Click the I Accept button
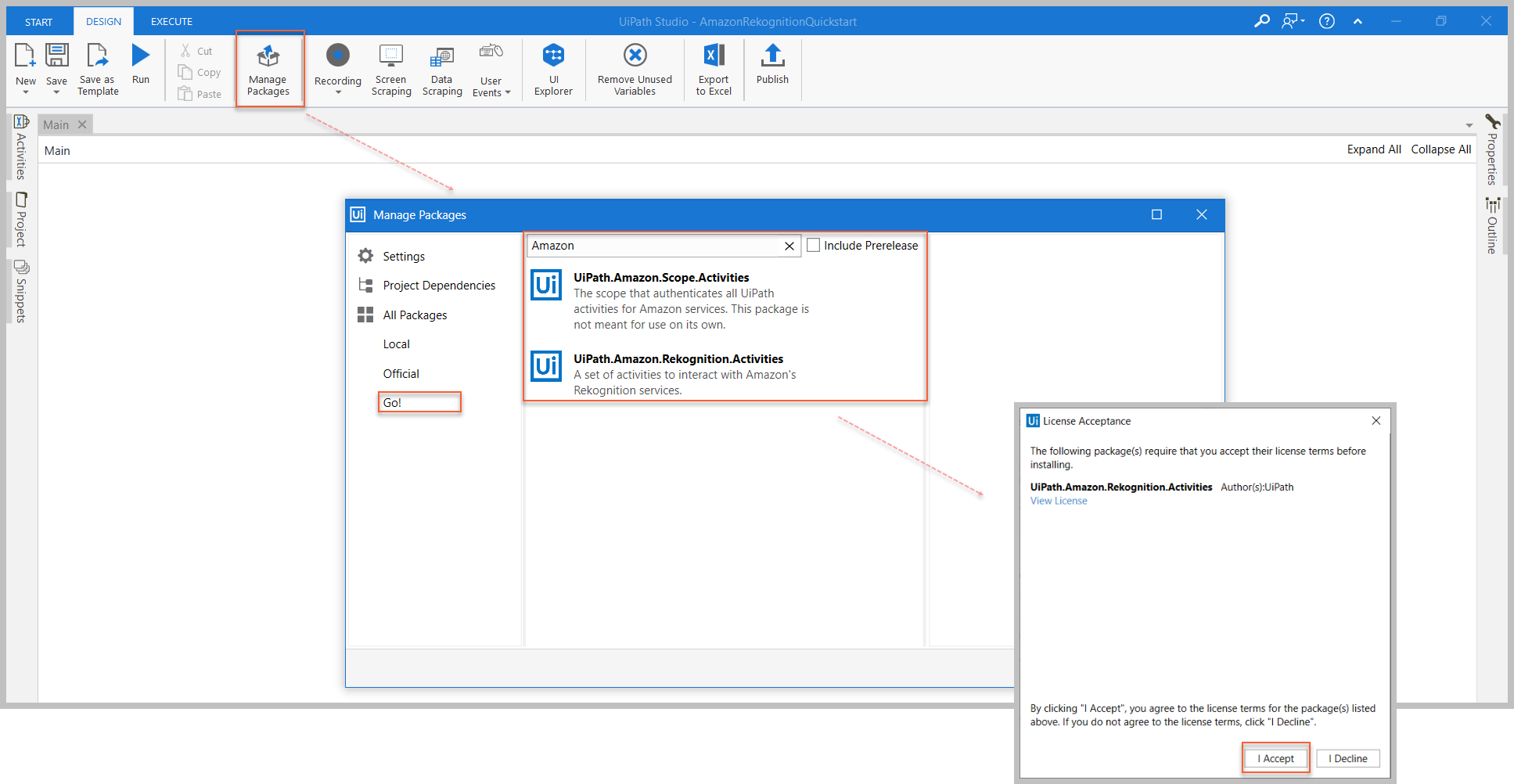1514x784 pixels. (1276, 758)
